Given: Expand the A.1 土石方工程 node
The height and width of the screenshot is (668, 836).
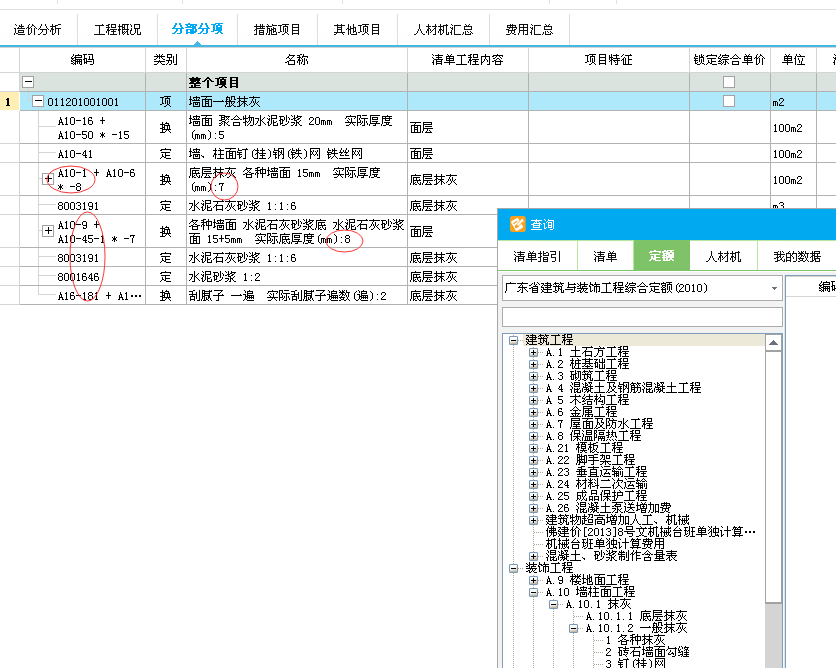Looking at the screenshot, I should 533,352.
